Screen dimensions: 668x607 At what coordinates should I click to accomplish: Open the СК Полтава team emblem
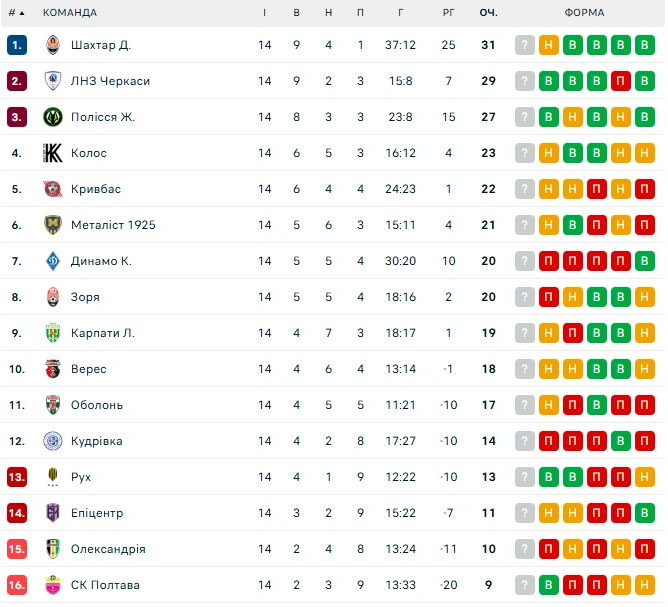tap(53, 585)
